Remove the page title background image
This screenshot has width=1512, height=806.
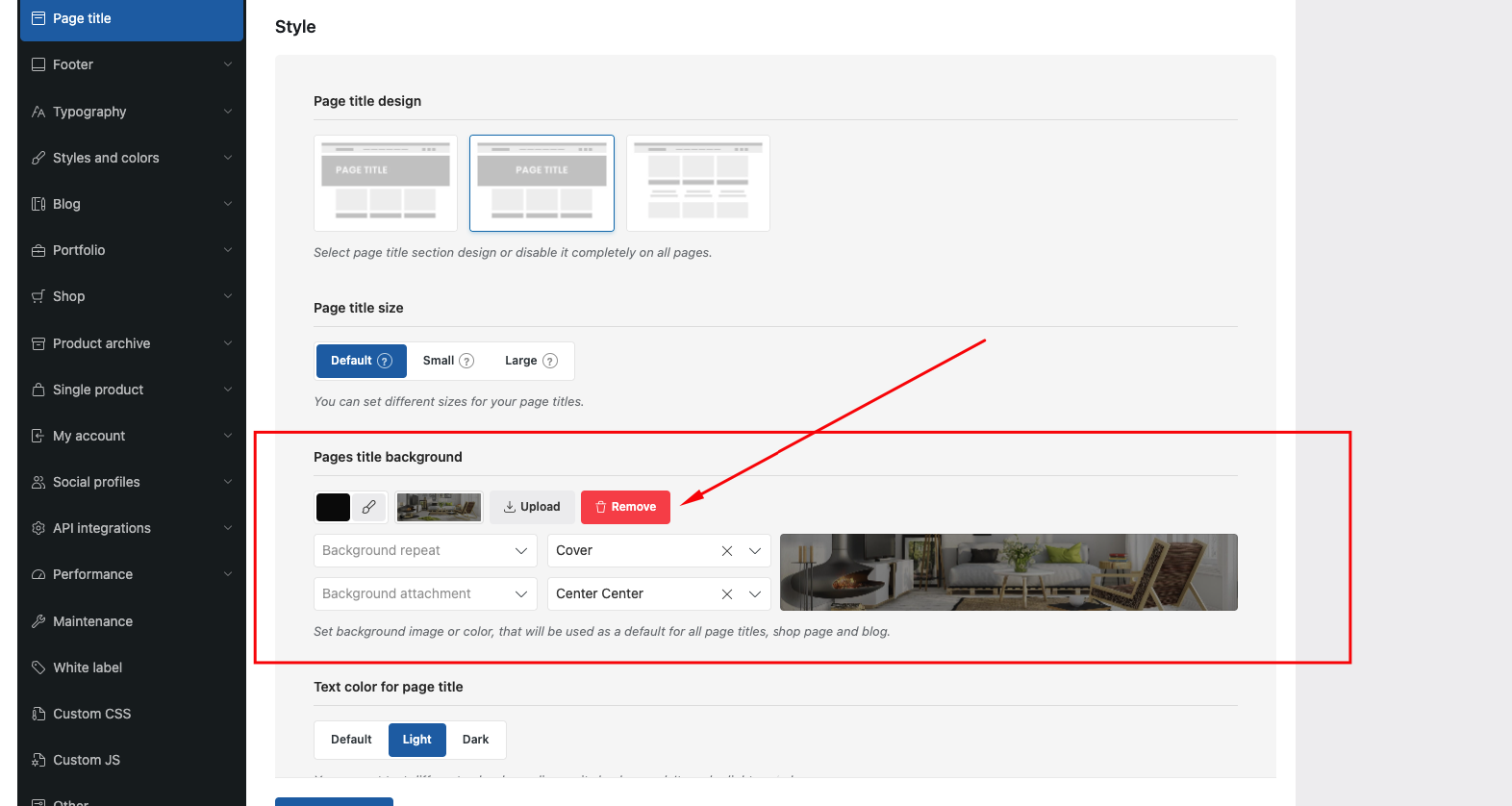tap(625, 507)
